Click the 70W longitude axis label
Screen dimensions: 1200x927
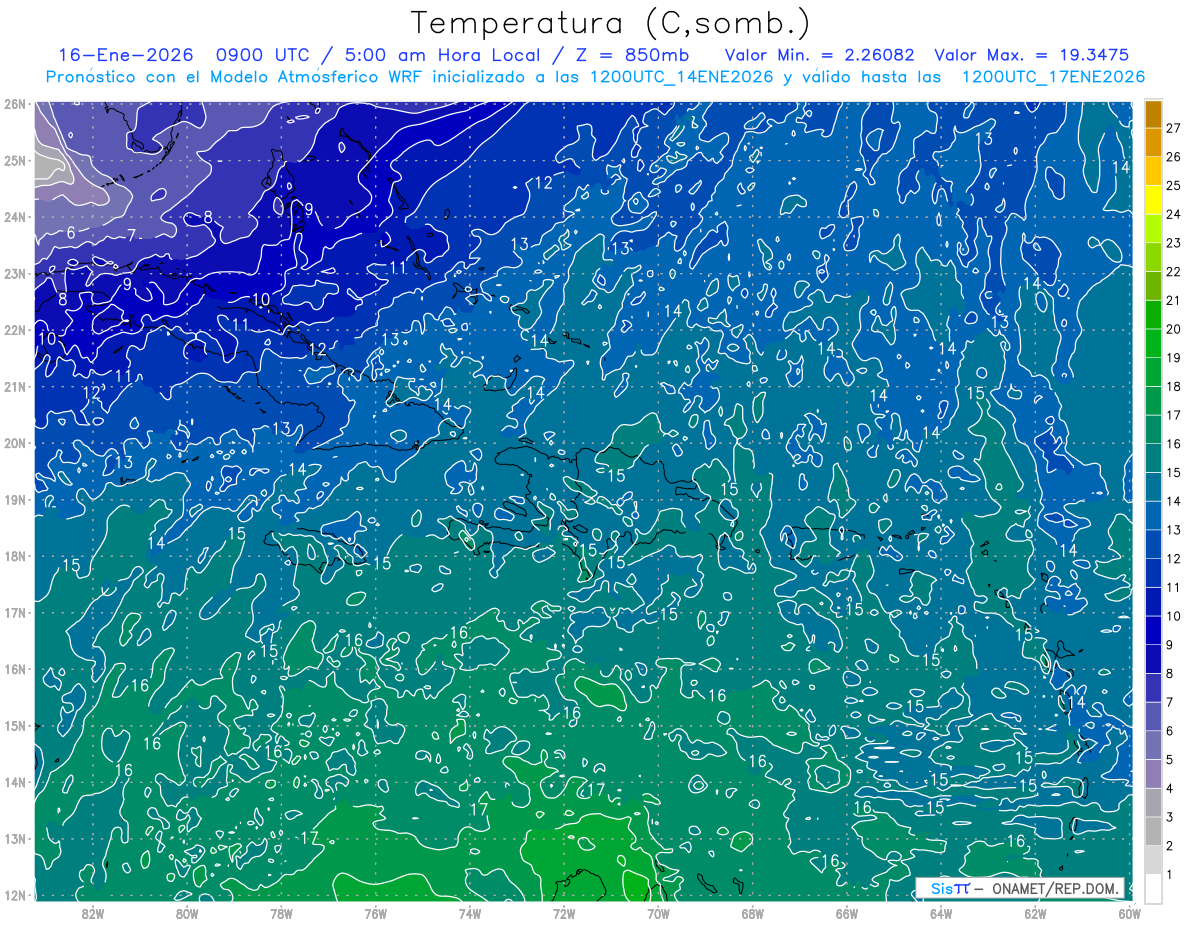pos(658,913)
